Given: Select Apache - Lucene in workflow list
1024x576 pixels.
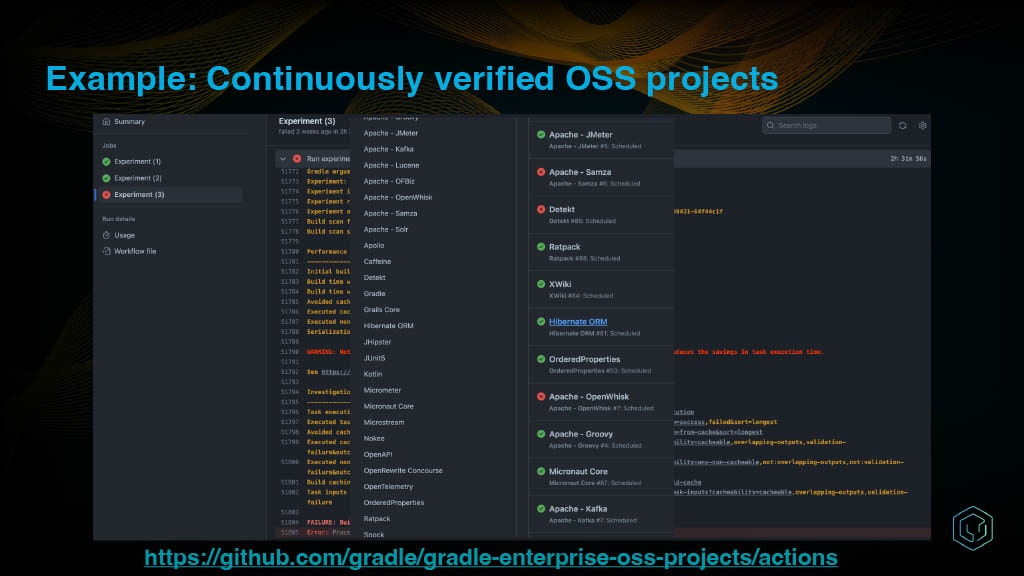Looking at the screenshot, I should pyautogui.click(x=391, y=165).
